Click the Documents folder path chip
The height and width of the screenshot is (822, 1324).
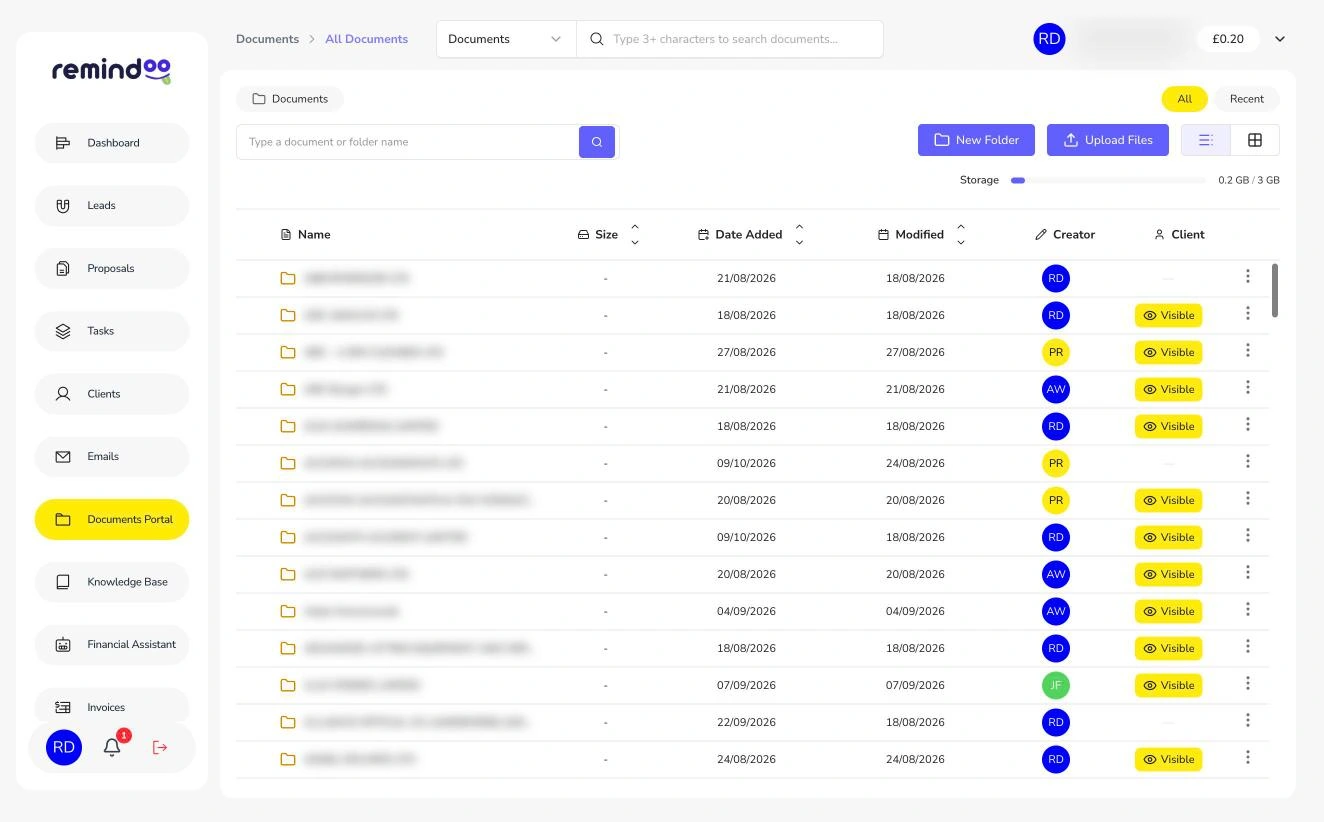click(290, 99)
